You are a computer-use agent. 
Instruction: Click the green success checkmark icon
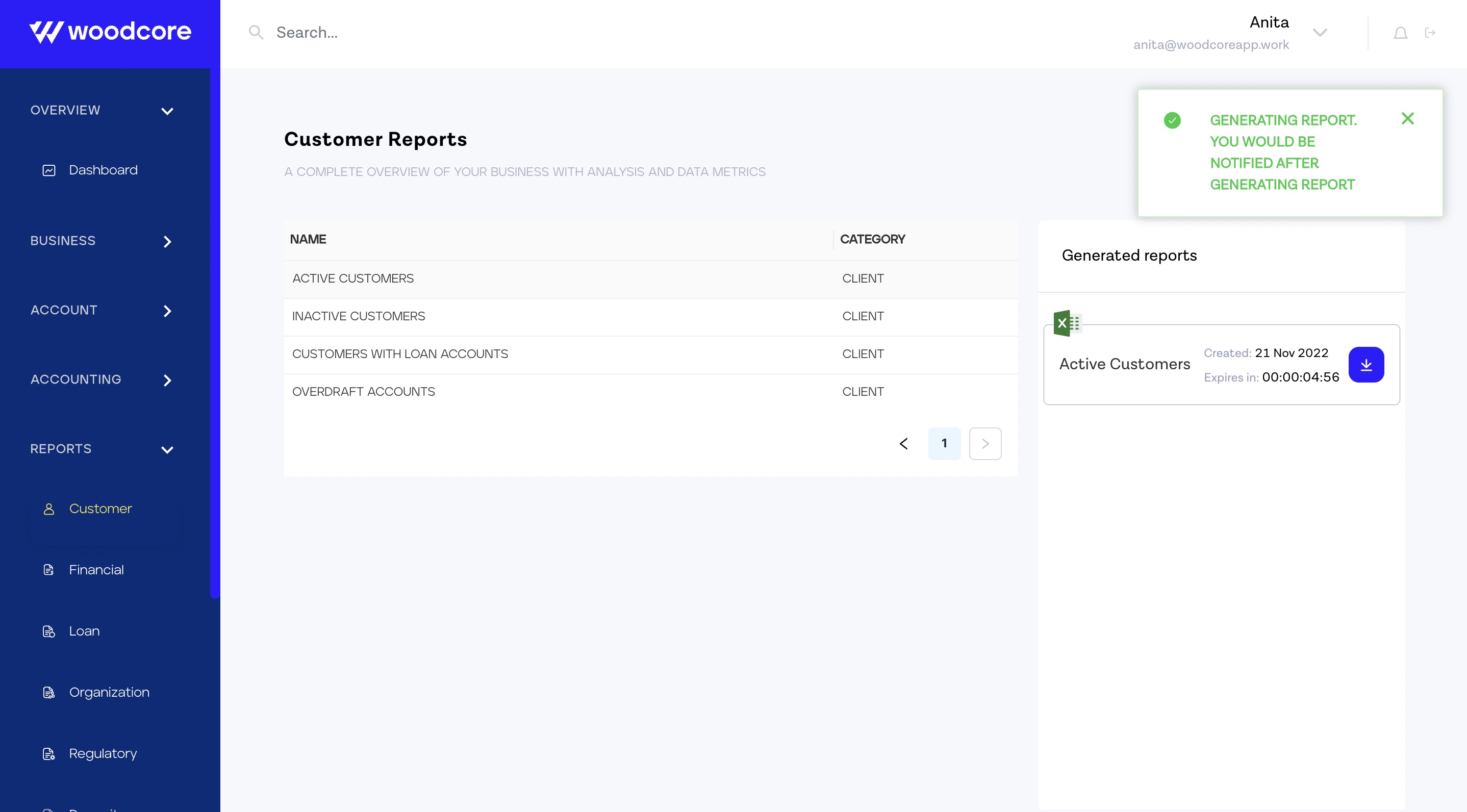[x=1172, y=120]
